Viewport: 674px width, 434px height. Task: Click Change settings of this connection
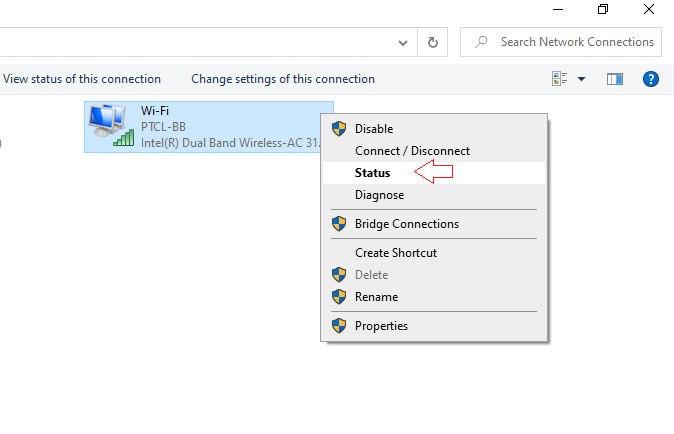pos(283,79)
